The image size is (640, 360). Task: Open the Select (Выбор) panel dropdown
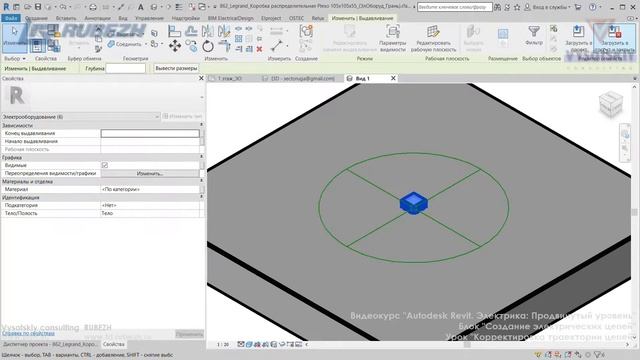tap(15, 59)
